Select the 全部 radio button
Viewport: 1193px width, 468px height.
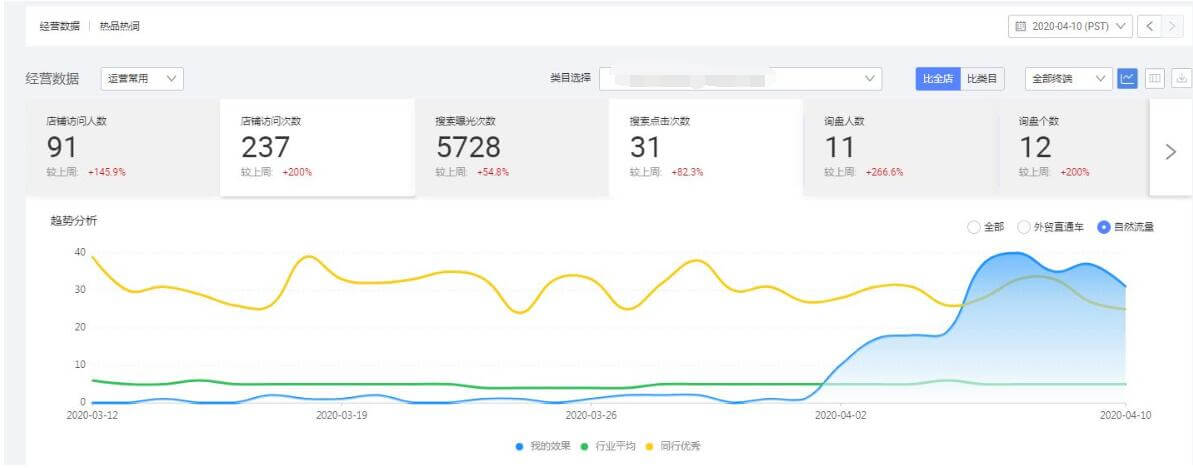tap(974, 227)
